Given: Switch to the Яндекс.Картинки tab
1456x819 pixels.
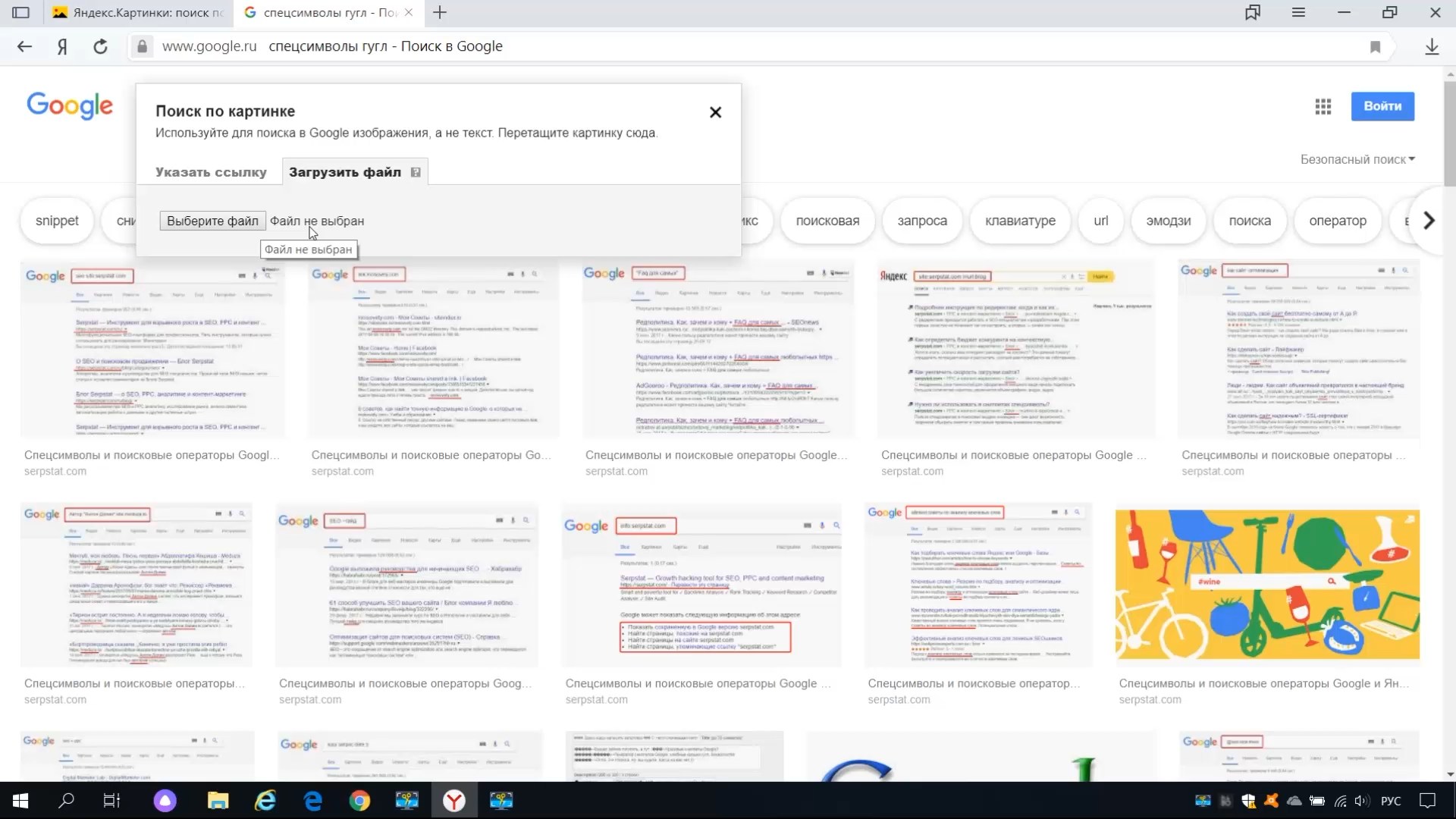Looking at the screenshot, I should tap(138, 12).
